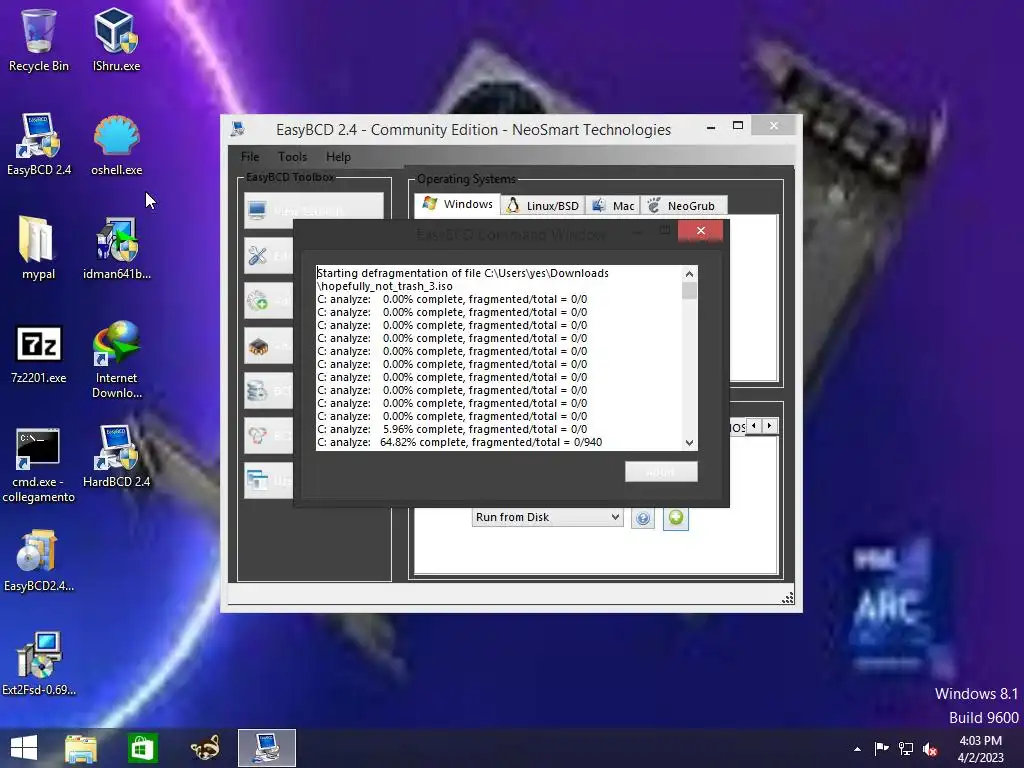Viewport: 1024px width, 768px height.
Task: Open the Edit Boot Menu wrench tool
Action: click(268, 255)
